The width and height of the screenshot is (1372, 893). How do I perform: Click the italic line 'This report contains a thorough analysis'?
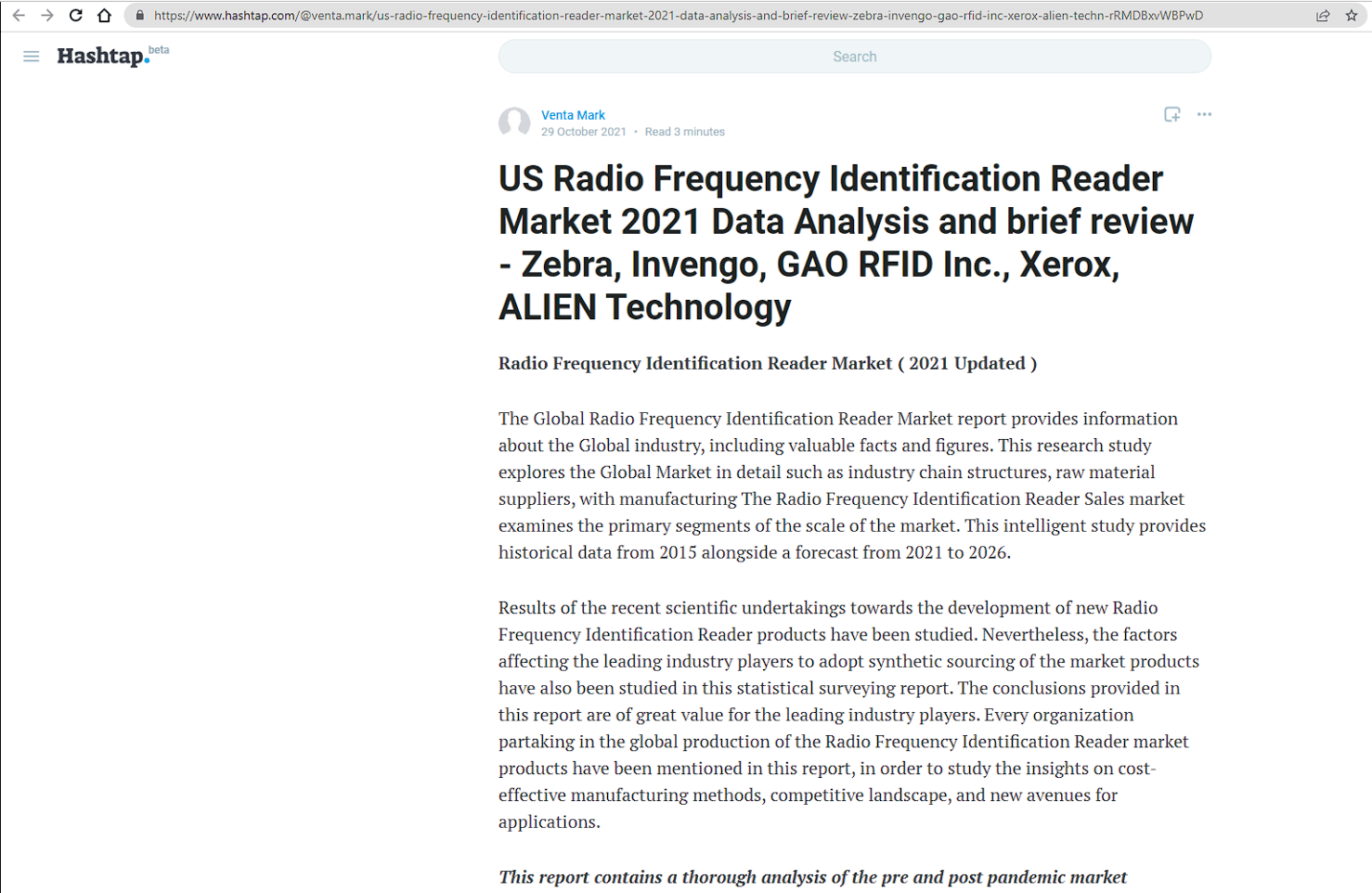(812, 877)
